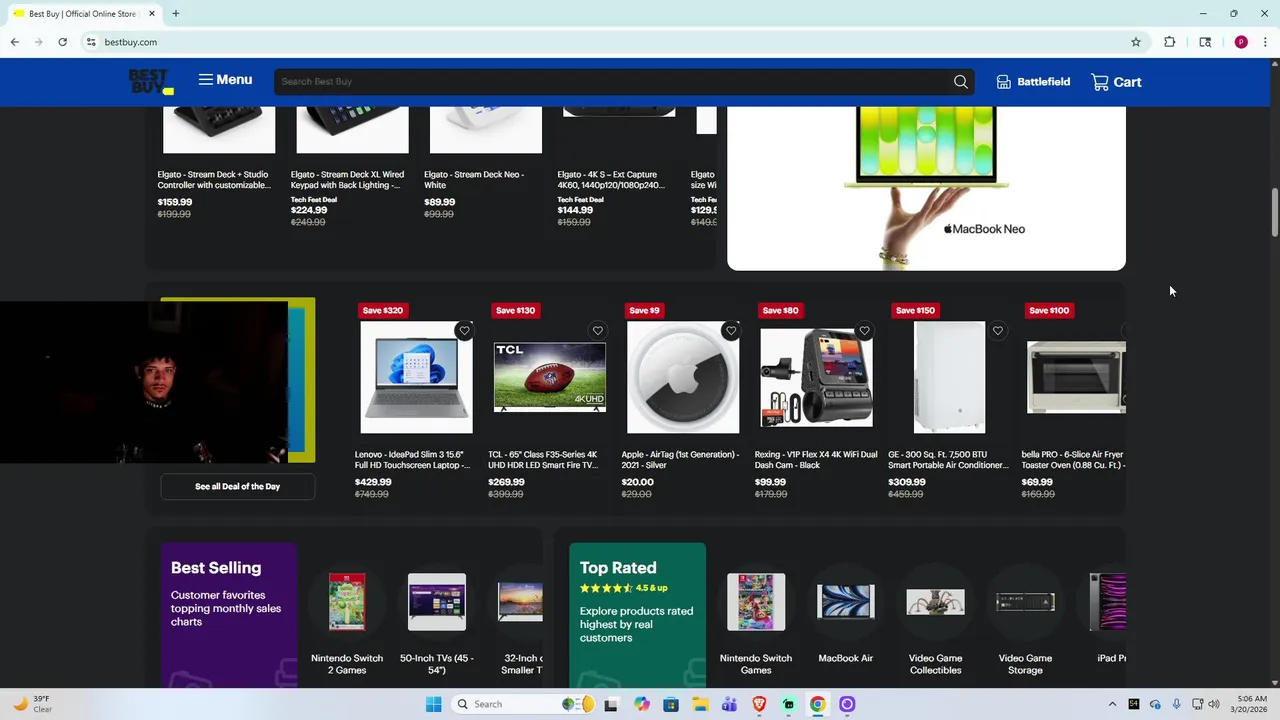Image resolution: width=1280 pixels, height=720 pixels.
Task: Click the $429.99 Lenovo price
Action: 373,482
